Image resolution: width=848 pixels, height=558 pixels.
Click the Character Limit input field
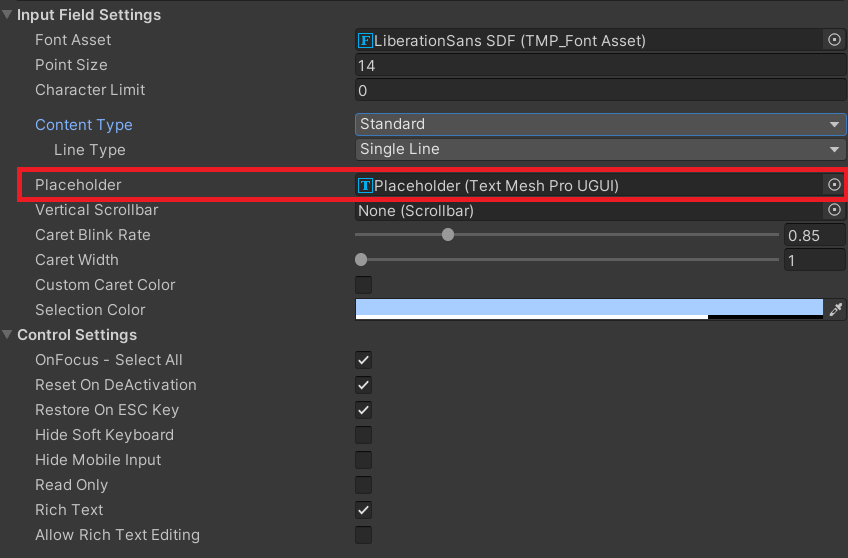point(600,90)
